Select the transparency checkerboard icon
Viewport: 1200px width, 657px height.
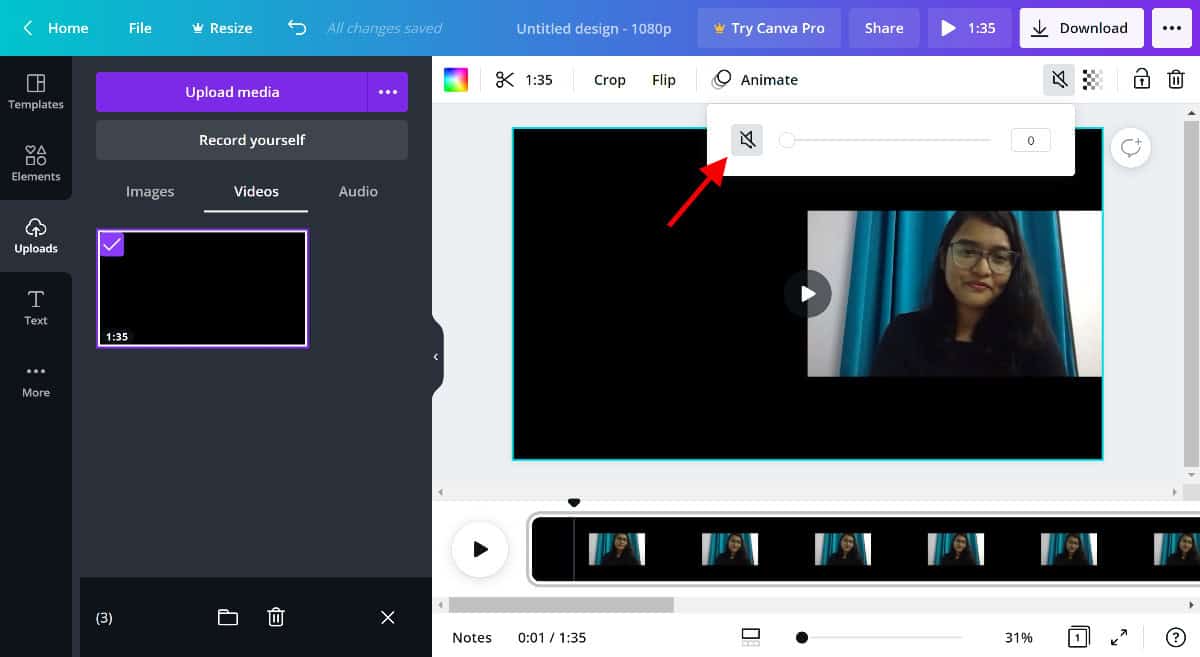(1093, 80)
